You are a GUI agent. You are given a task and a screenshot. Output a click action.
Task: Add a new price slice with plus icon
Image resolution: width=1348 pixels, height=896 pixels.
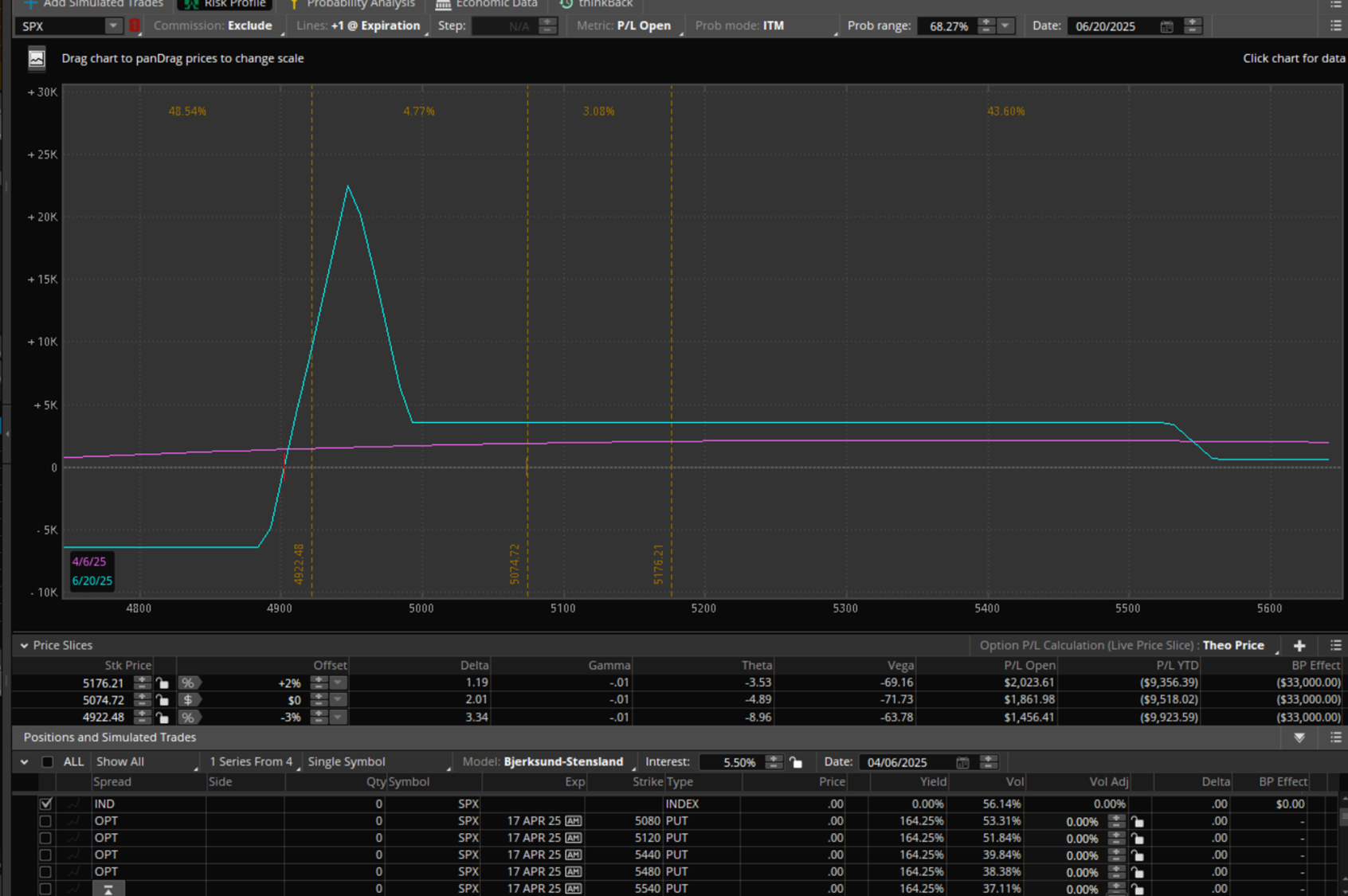click(1299, 646)
